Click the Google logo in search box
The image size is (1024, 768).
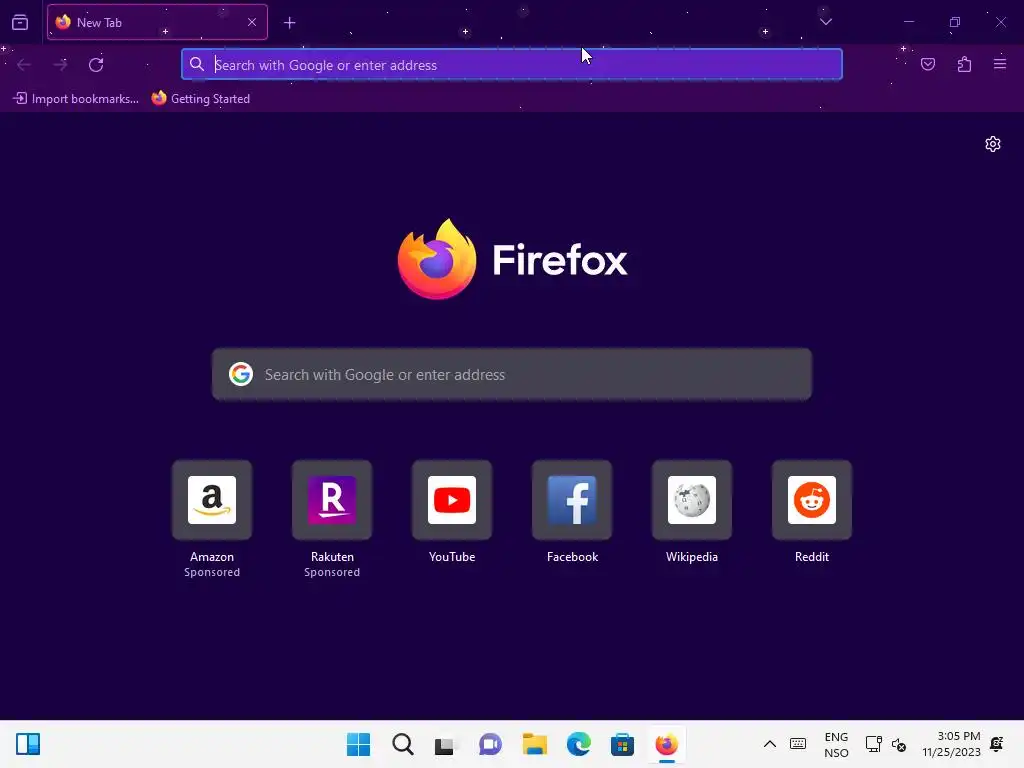point(241,374)
